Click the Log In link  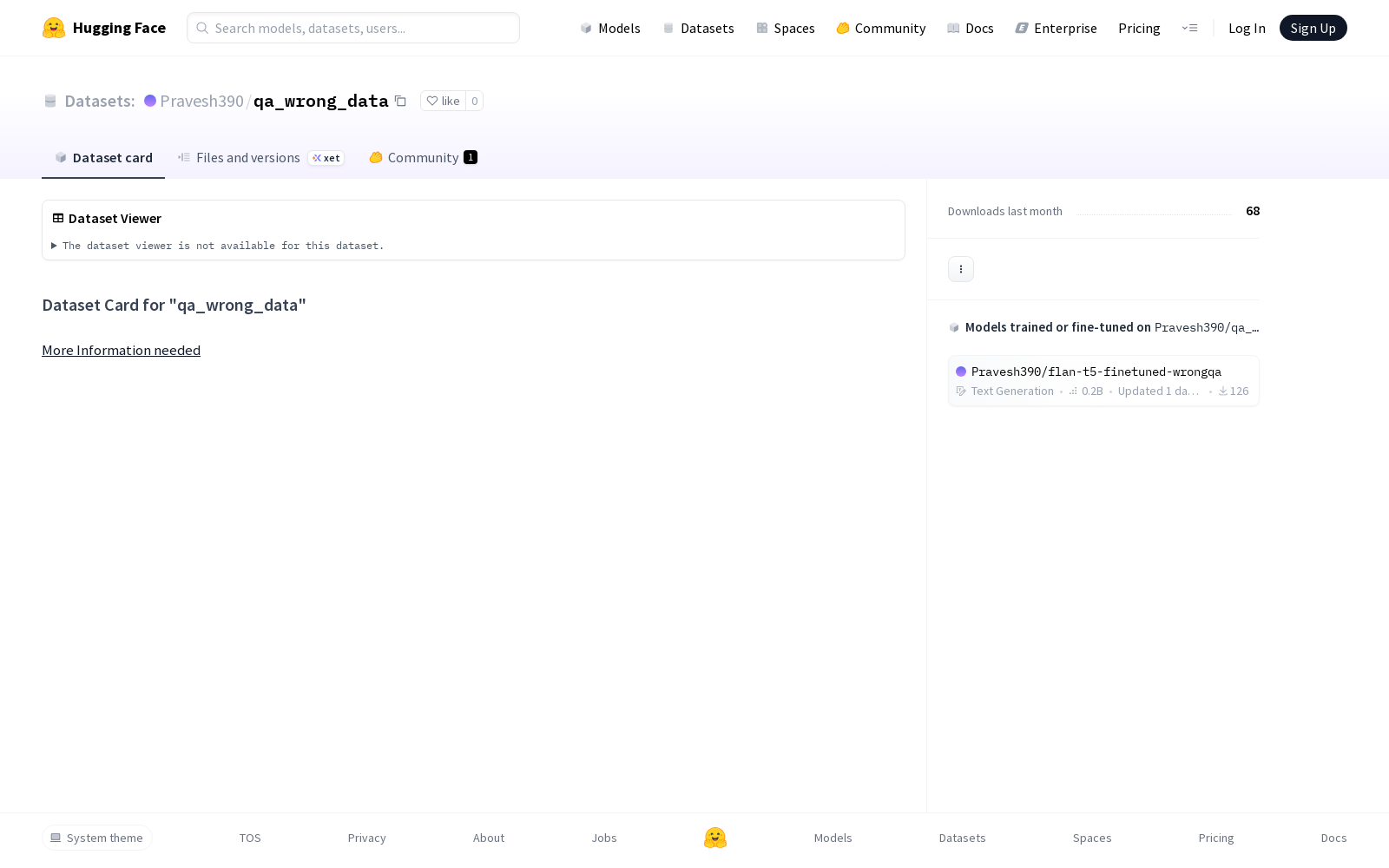click(x=1247, y=28)
